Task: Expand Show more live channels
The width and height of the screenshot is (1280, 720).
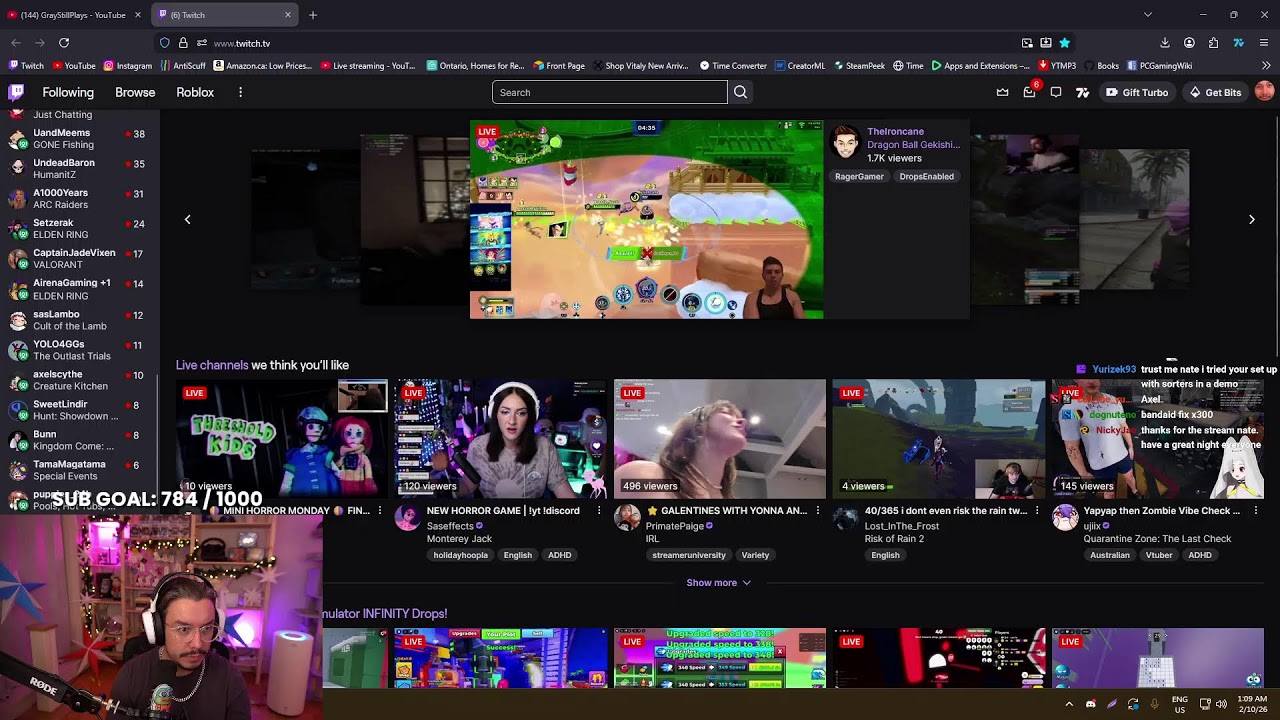Action: [718, 583]
